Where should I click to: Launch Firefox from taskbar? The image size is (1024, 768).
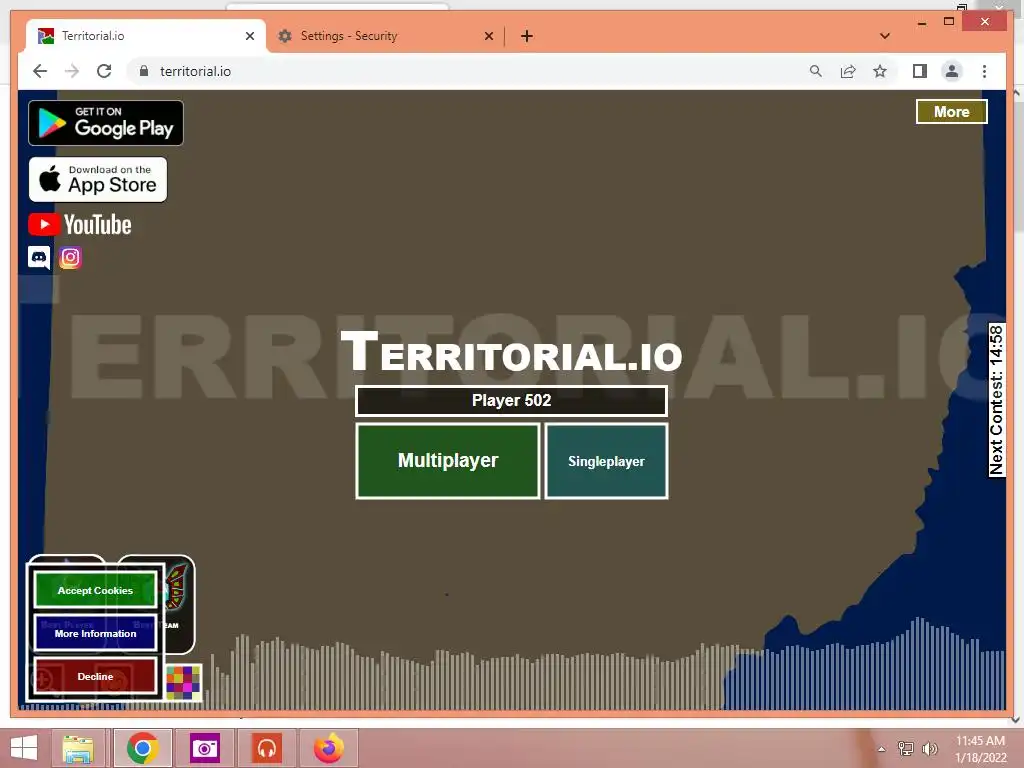(328, 748)
